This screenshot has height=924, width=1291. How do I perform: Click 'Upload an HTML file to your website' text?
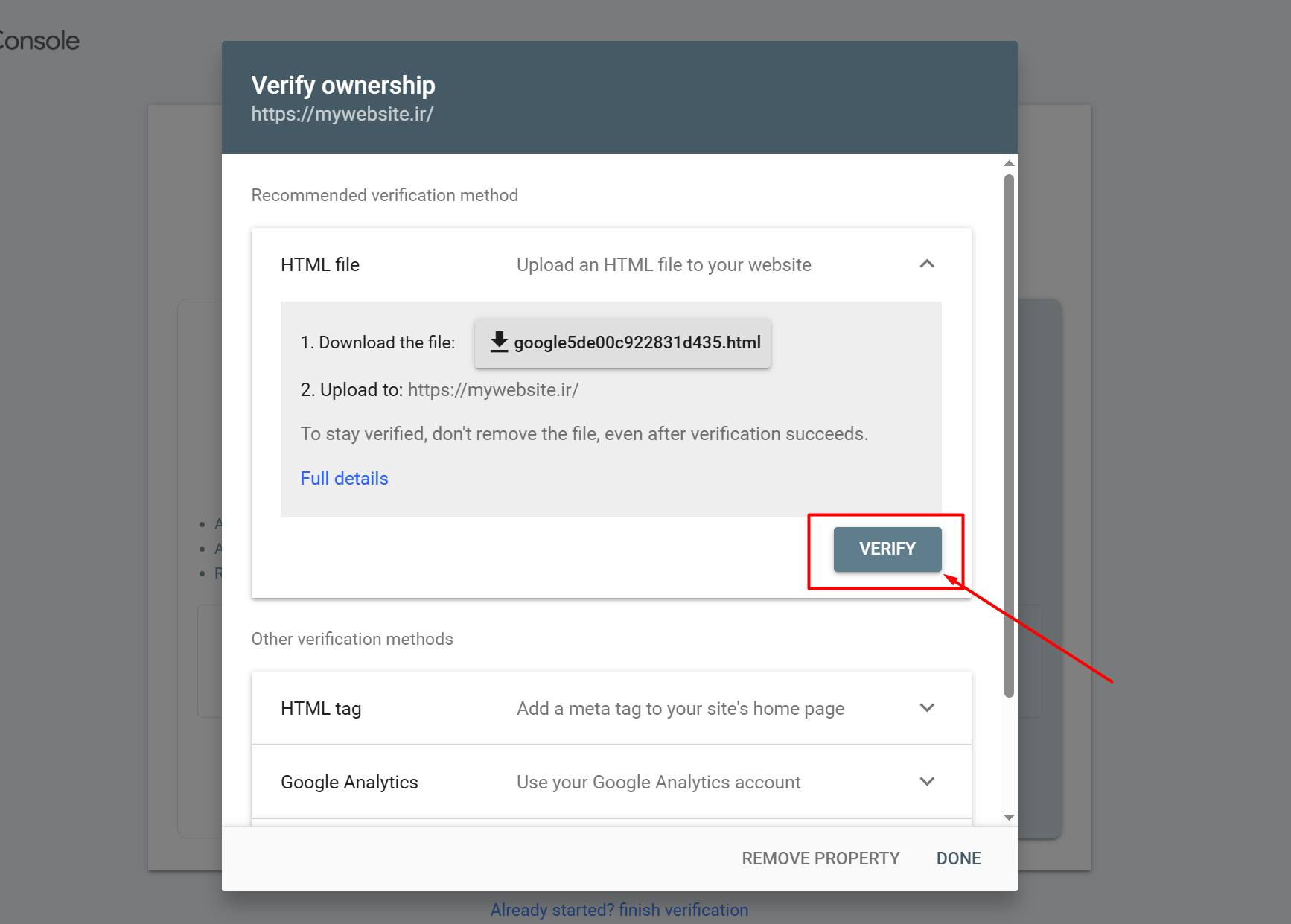[663, 264]
